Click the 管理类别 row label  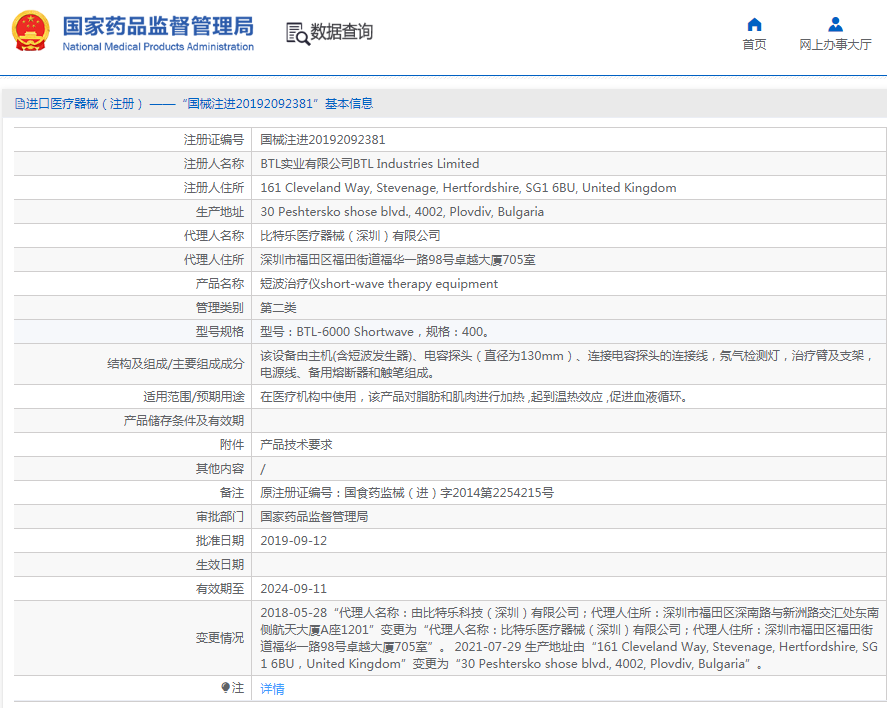(219, 308)
